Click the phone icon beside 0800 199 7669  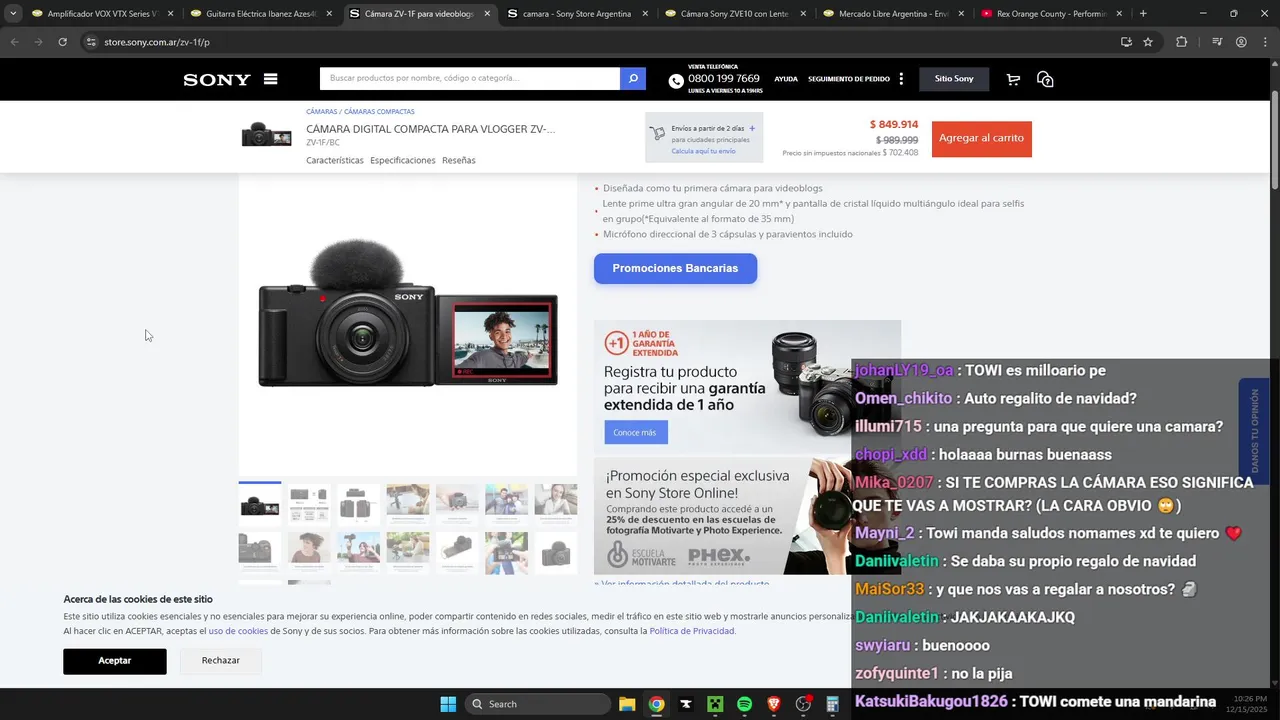676,81
